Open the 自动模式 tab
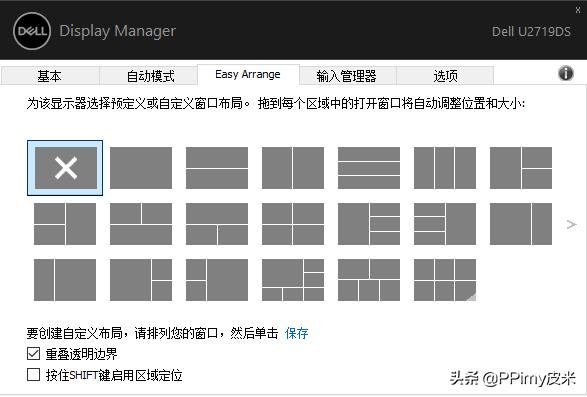The width and height of the screenshot is (587, 397). click(x=150, y=76)
